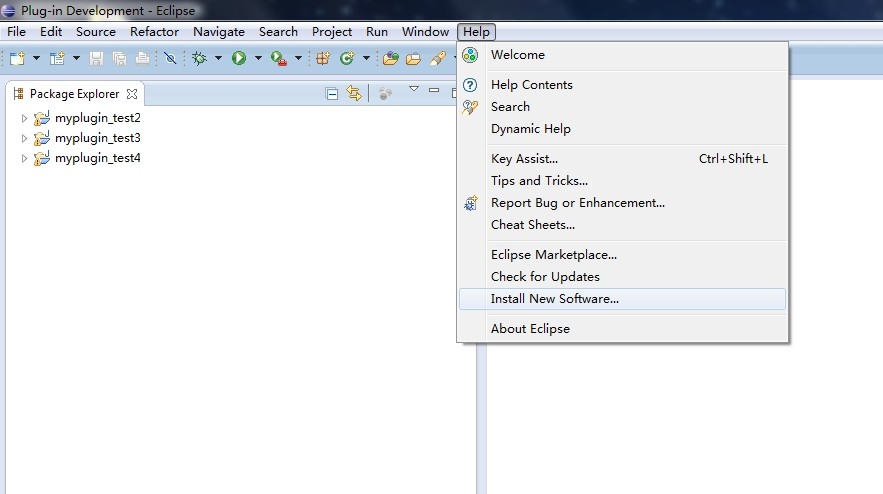Toggle Skip All Breakpoints icon
This screenshot has width=883, height=494.
[170, 58]
